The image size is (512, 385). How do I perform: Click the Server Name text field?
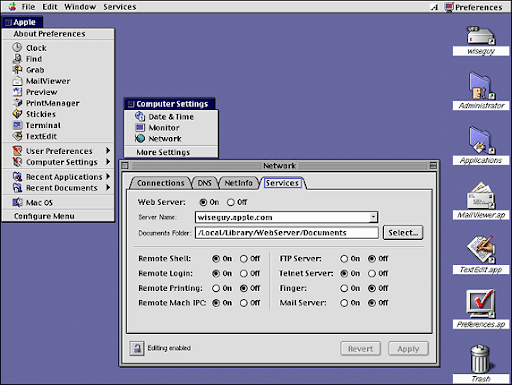283,217
